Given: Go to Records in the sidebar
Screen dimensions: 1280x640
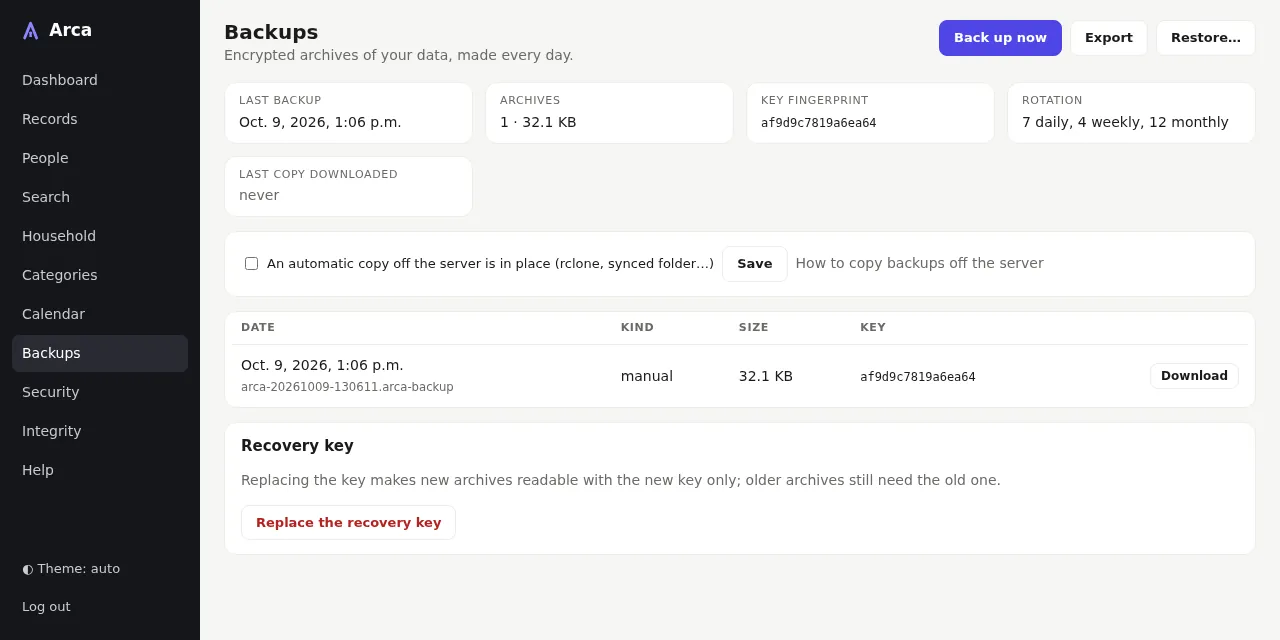Looking at the screenshot, I should (x=100, y=119).
